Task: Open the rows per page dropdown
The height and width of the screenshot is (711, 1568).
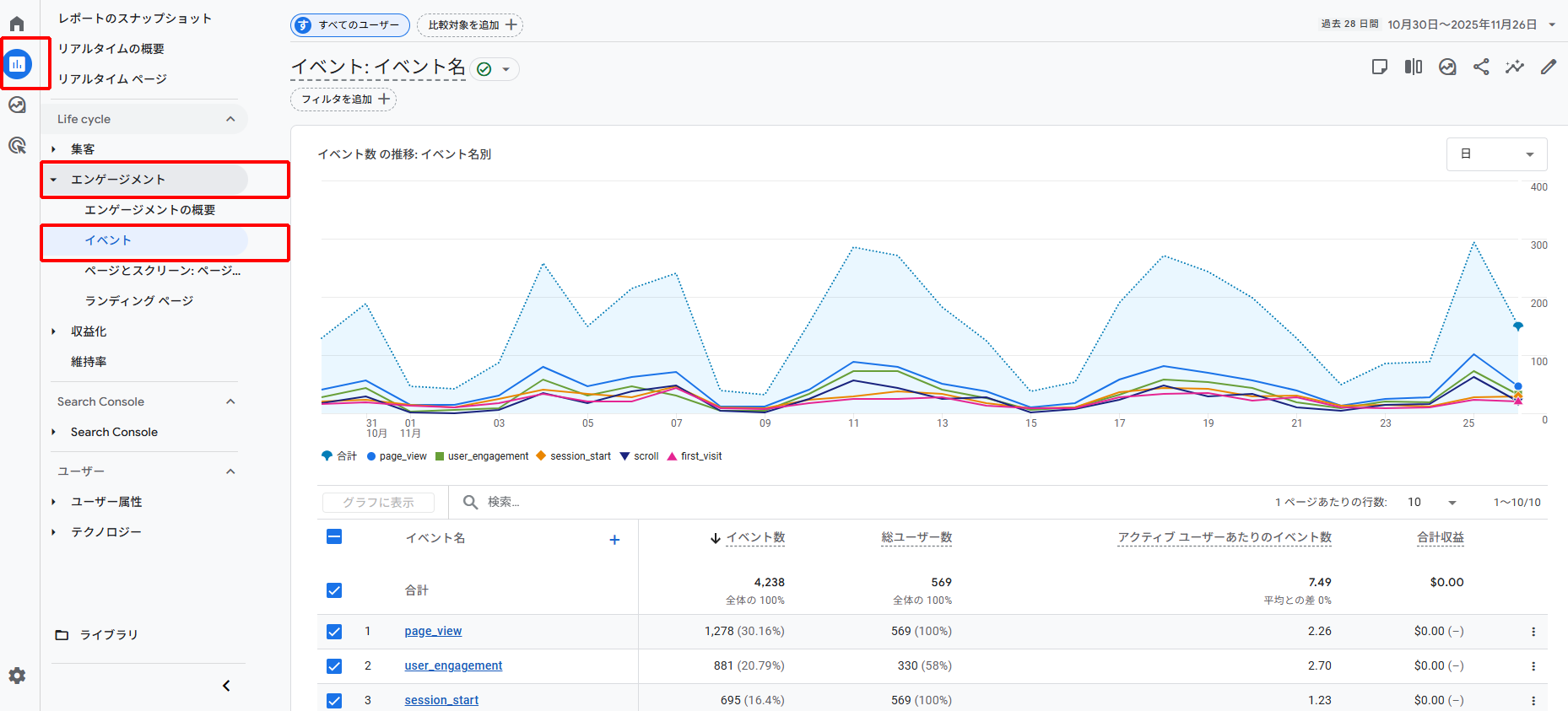Action: tap(1432, 503)
